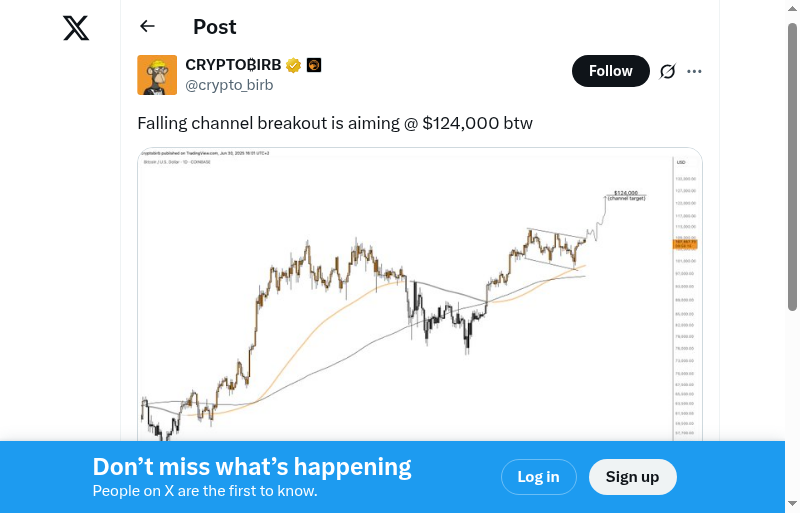Click the $124,000 channel target label in the chart
This screenshot has width=800, height=513.
pyautogui.click(x=626, y=194)
